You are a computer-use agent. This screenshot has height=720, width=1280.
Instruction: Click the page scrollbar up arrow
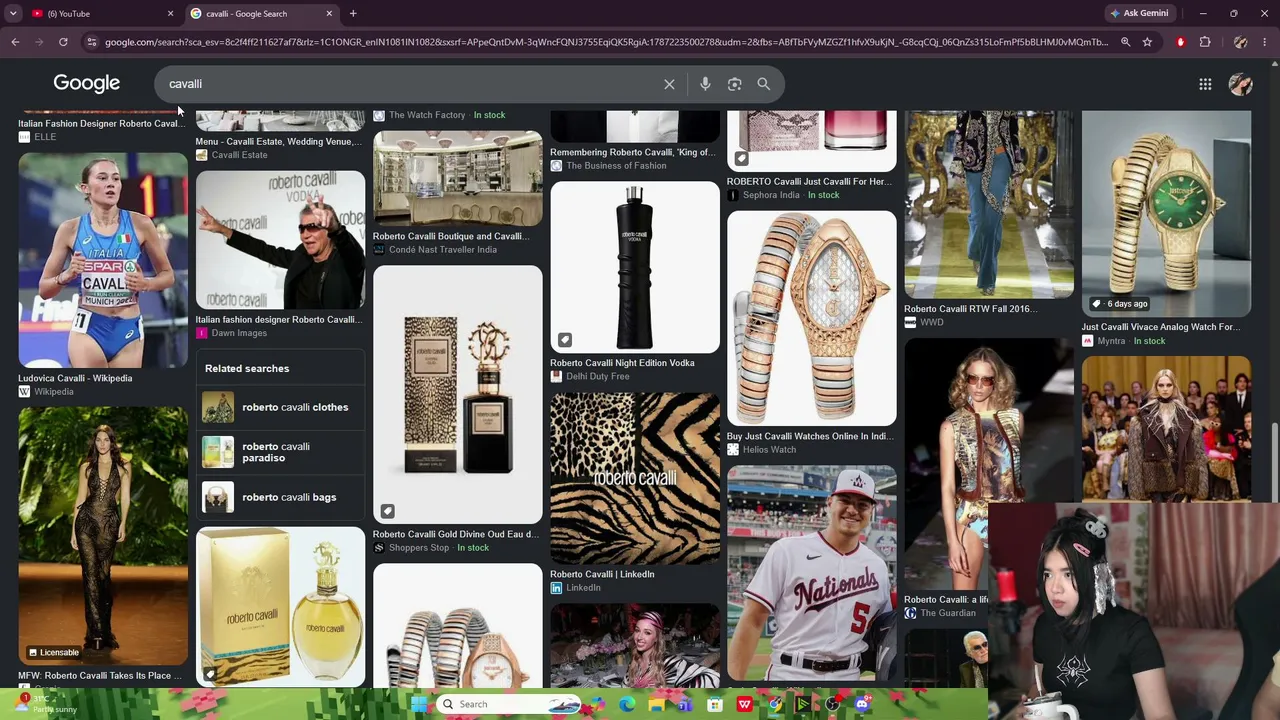tap(1275, 66)
